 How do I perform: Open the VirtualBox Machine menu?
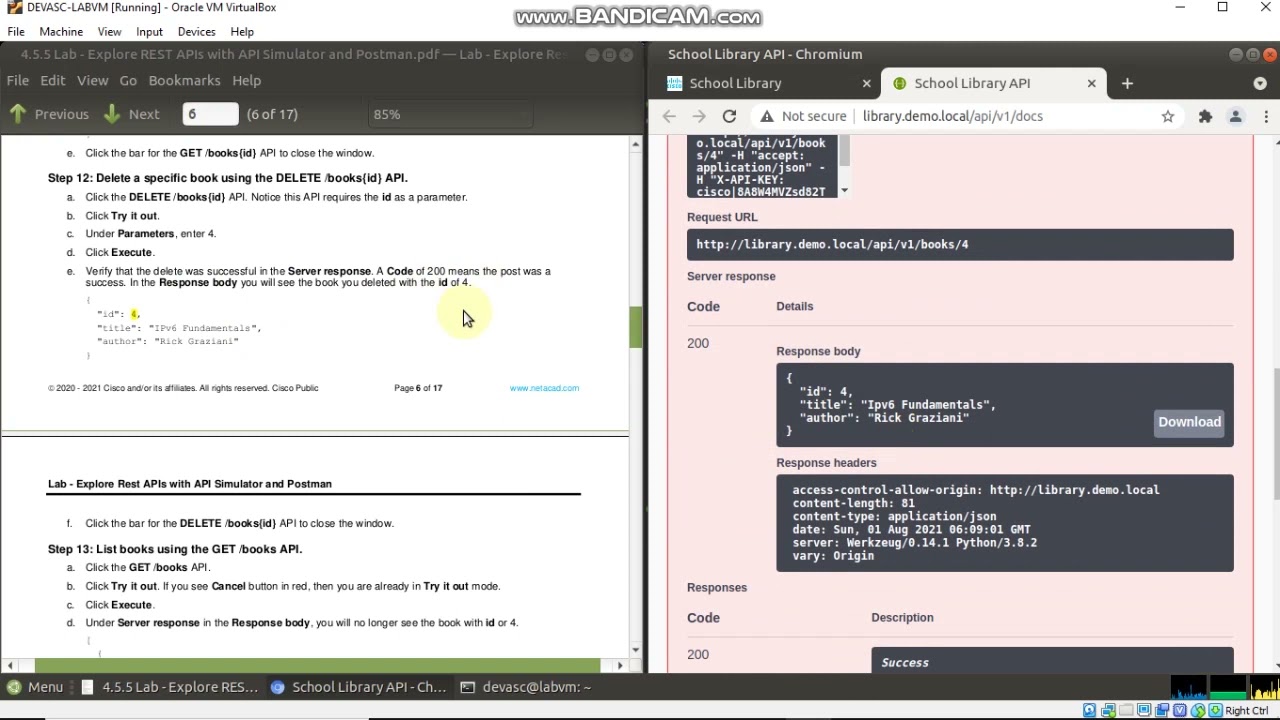pos(61,32)
